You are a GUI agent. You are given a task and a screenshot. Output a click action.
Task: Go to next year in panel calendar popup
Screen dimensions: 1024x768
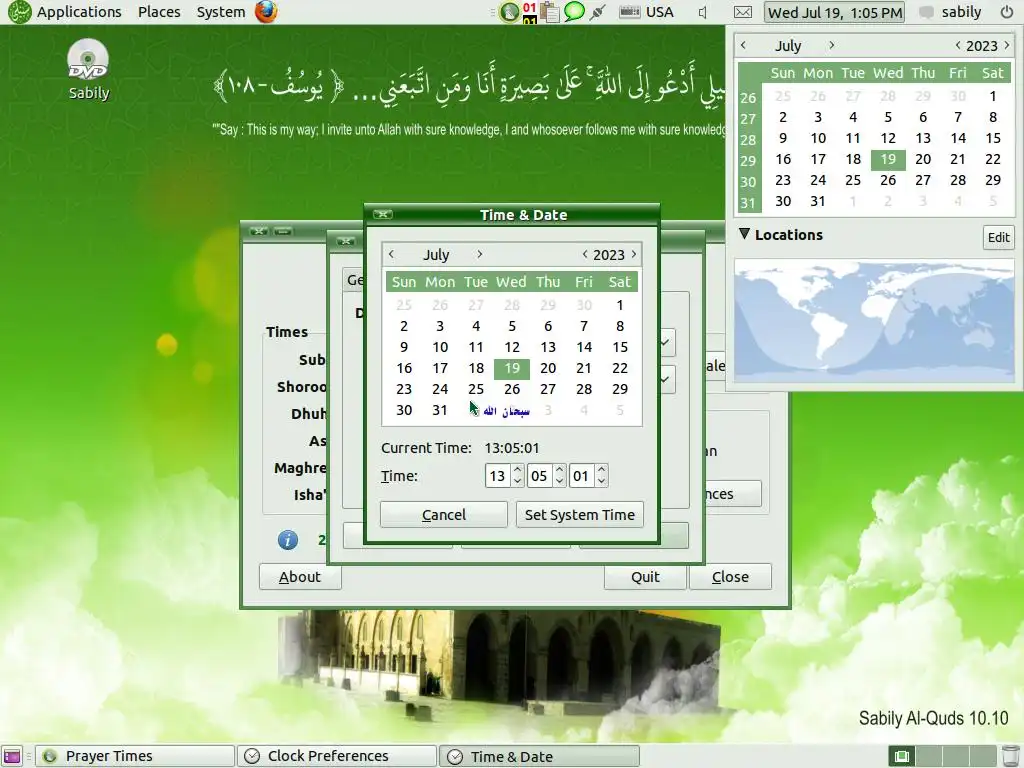point(1006,45)
